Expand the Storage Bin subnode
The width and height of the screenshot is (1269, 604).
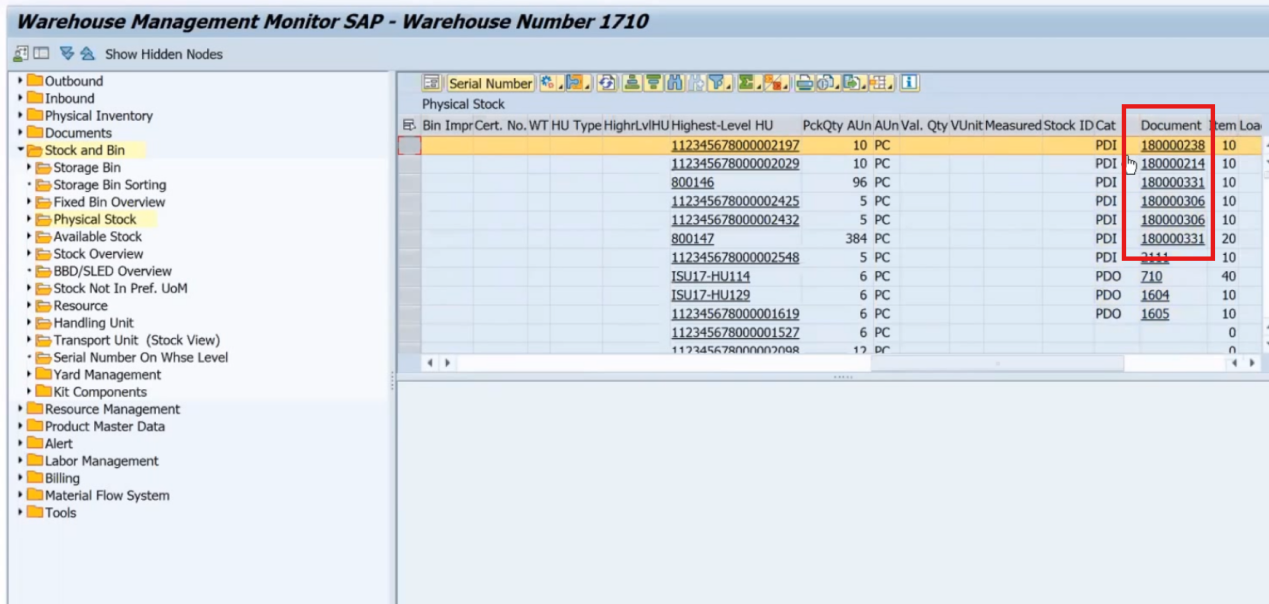(30, 167)
